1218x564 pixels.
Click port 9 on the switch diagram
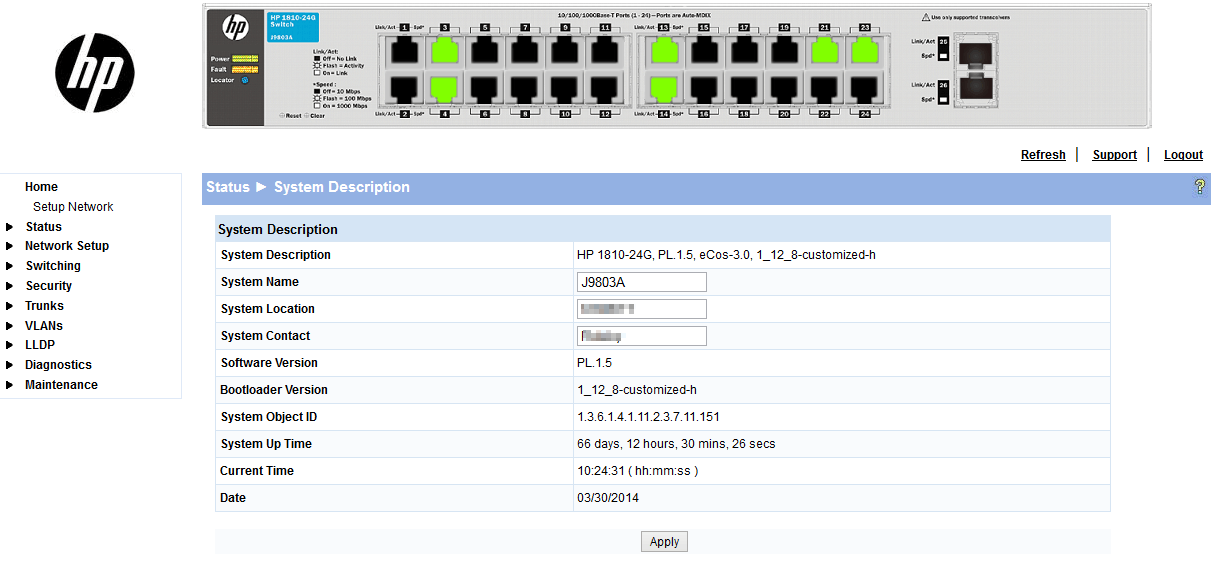(565, 51)
